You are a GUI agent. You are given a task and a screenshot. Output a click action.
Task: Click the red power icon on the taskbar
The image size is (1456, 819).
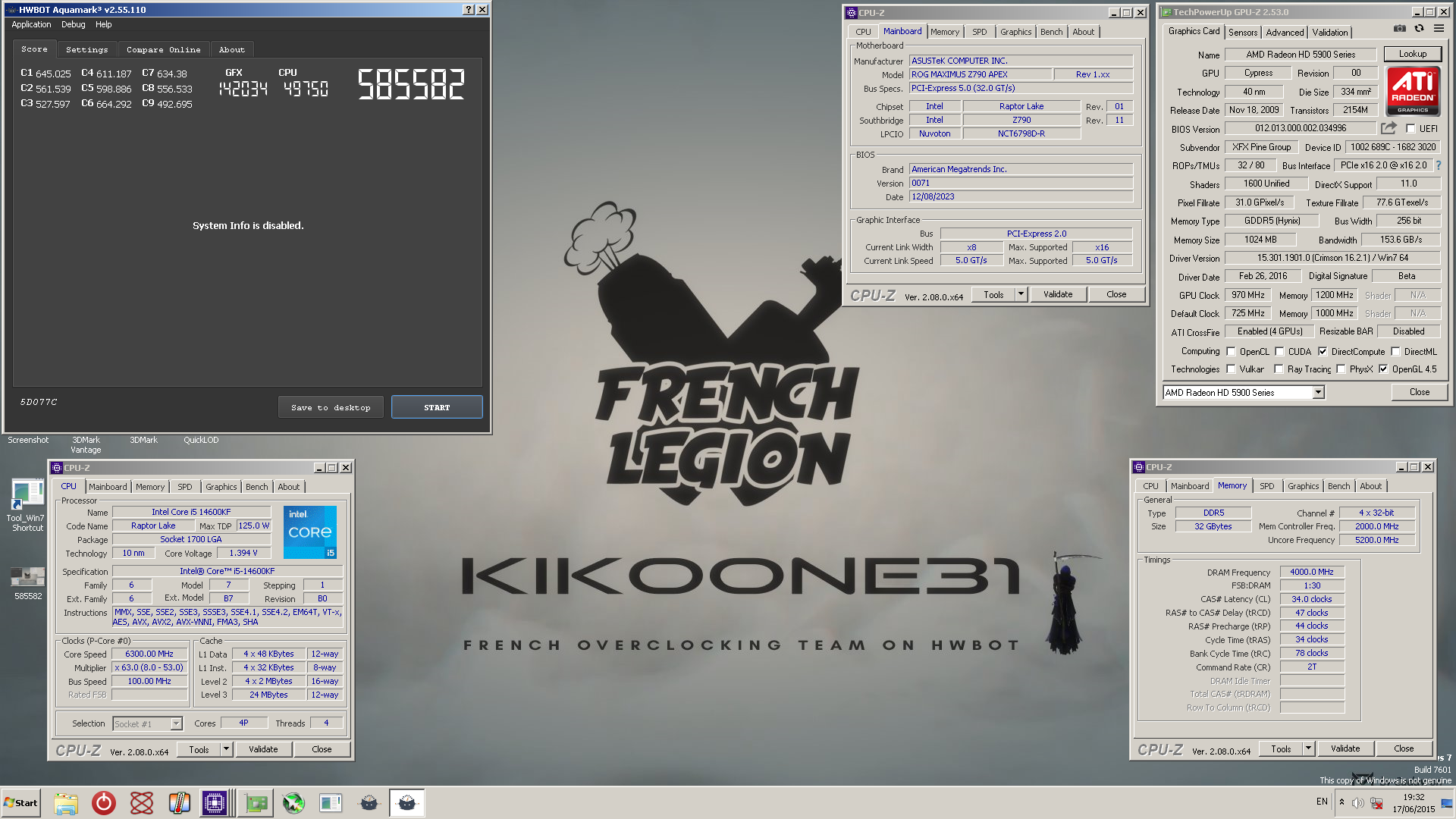point(104,803)
